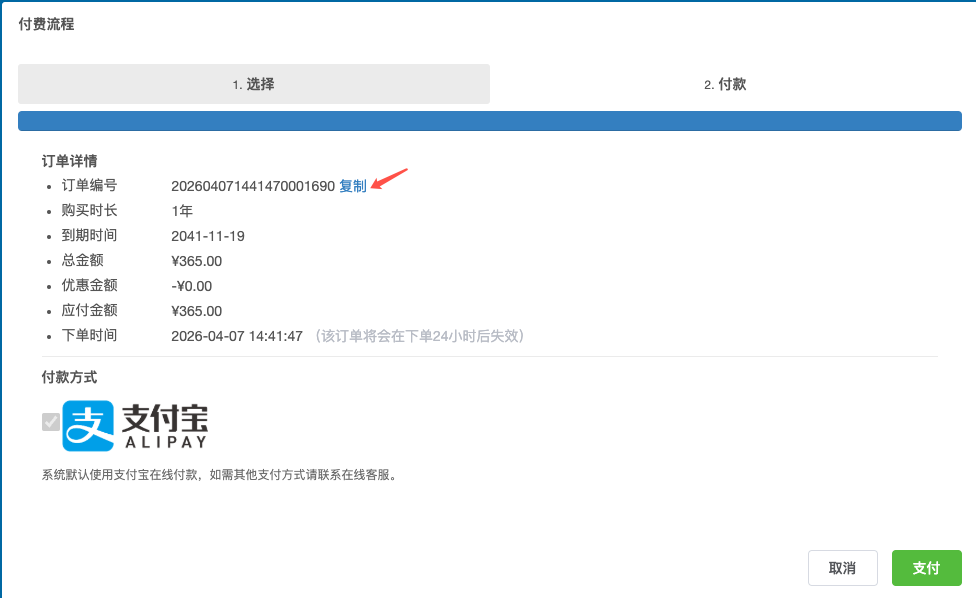The width and height of the screenshot is (976, 598).
Task: Click the 优惠金额 value -¥0.00
Action: pyautogui.click(x=192, y=286)
